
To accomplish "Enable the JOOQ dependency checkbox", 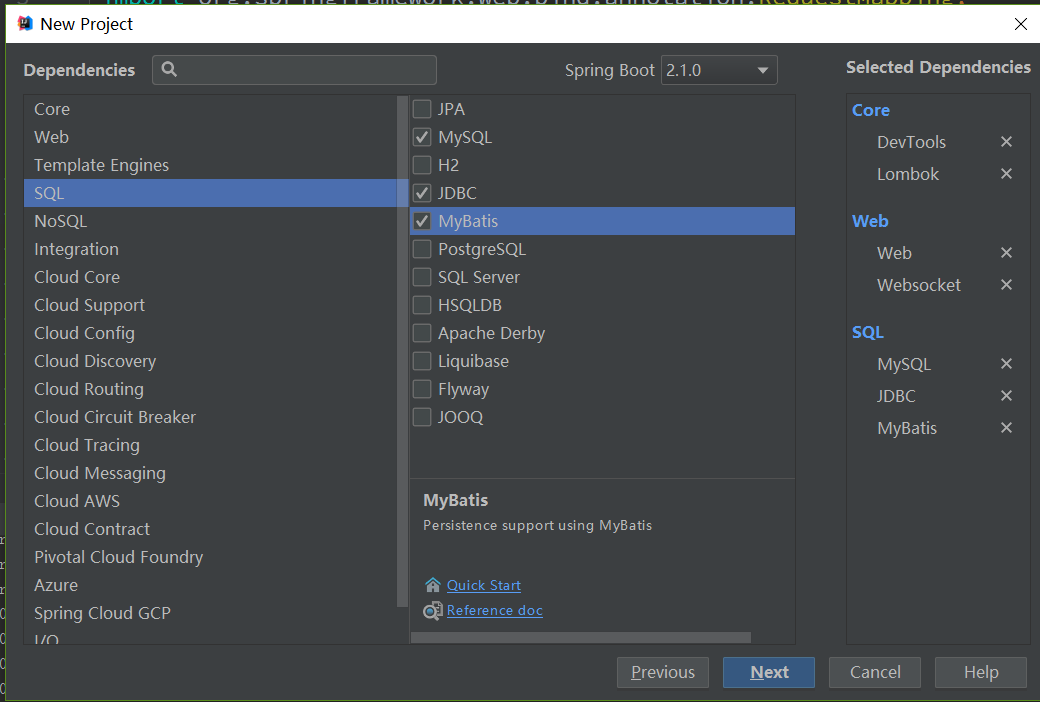I will [422, 417].
